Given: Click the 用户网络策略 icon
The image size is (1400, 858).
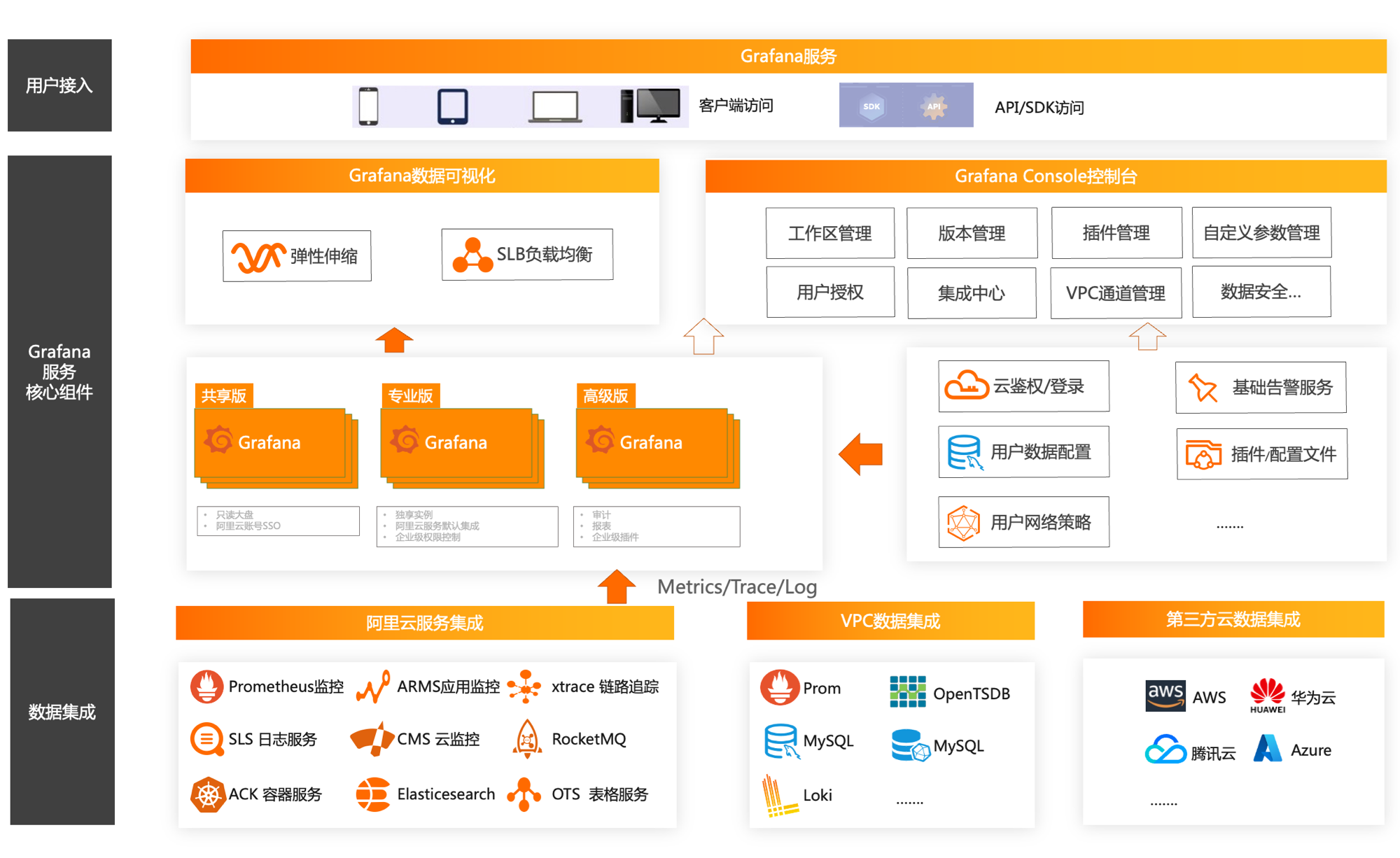Looking at the screenshot, I should click(x=963, y=523).
